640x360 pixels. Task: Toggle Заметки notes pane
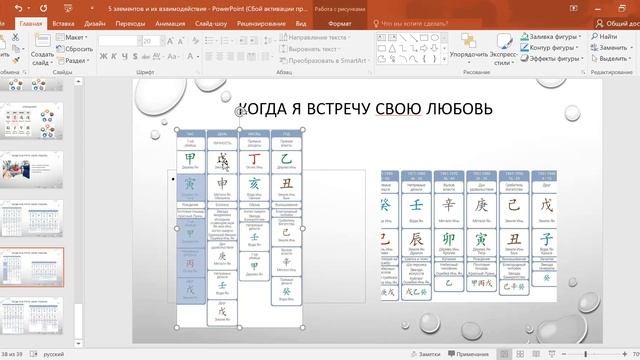[425, 354]
